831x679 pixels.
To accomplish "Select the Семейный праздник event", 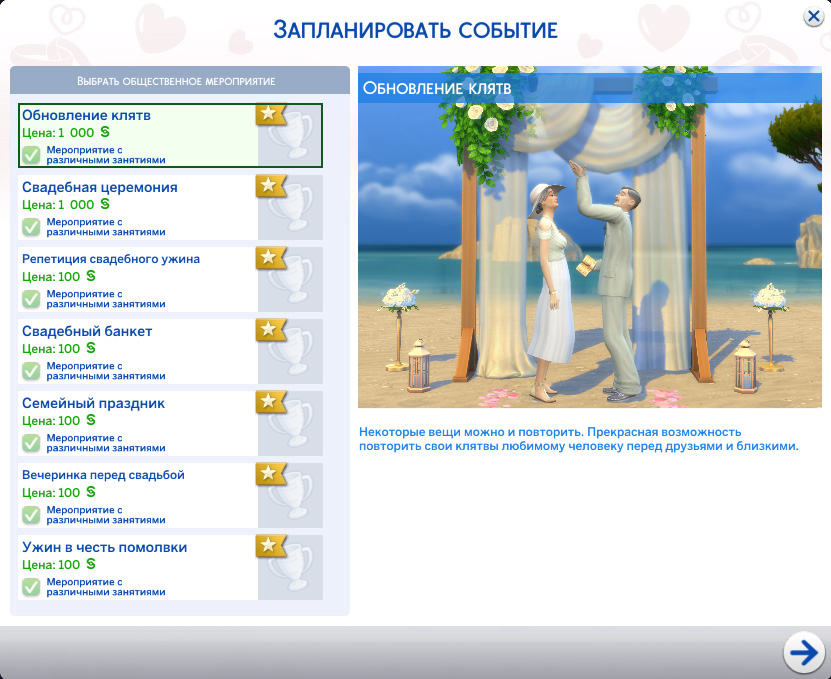I will (x=93, y=404).
